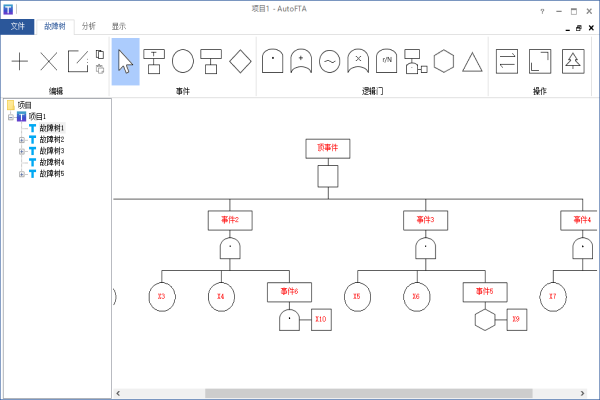Open the 分析 ribbon tab
This screenshot has width=600, height=400.
88,26
